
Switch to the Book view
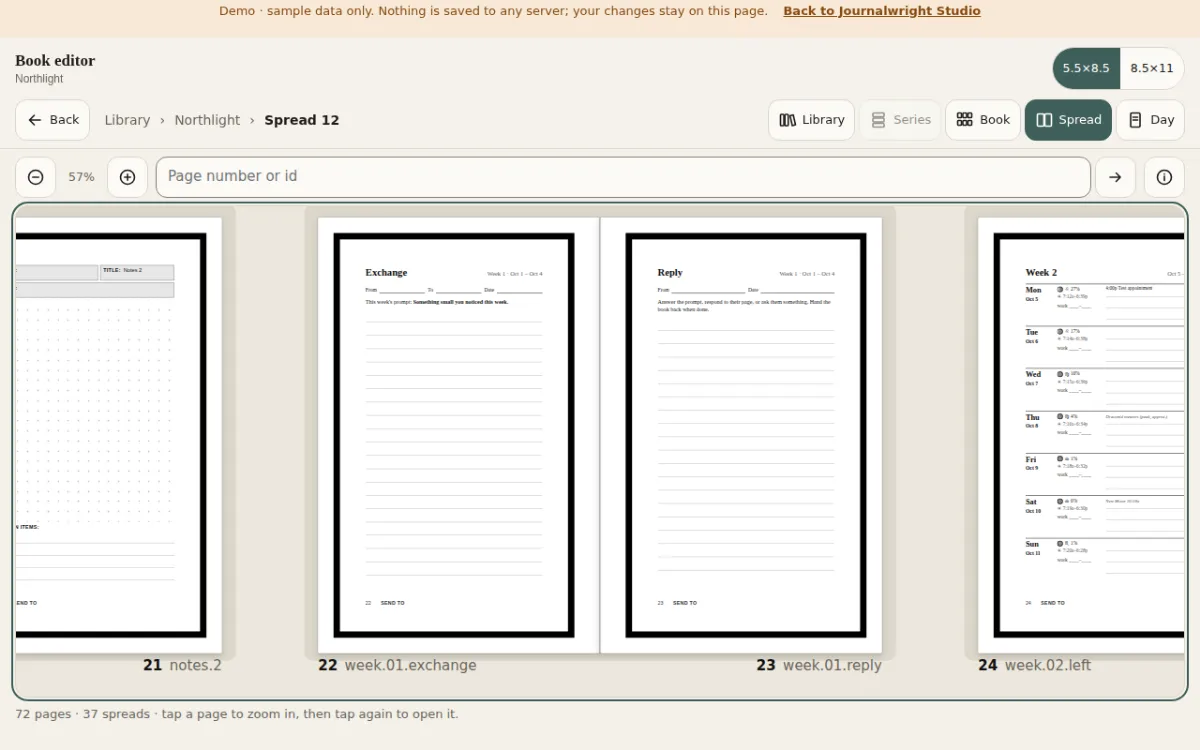click(x=983, y=120)
